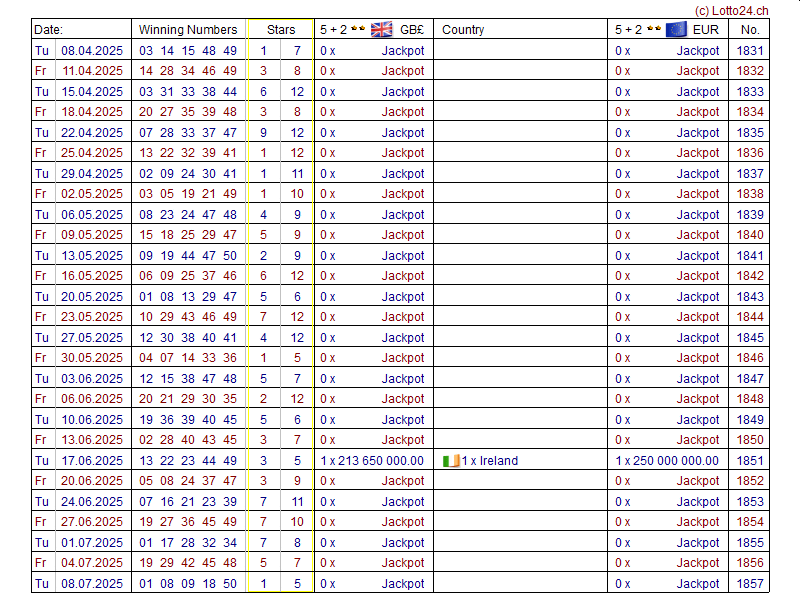
Task: Click the star icons beside GB£
Action: click(357, 29)
